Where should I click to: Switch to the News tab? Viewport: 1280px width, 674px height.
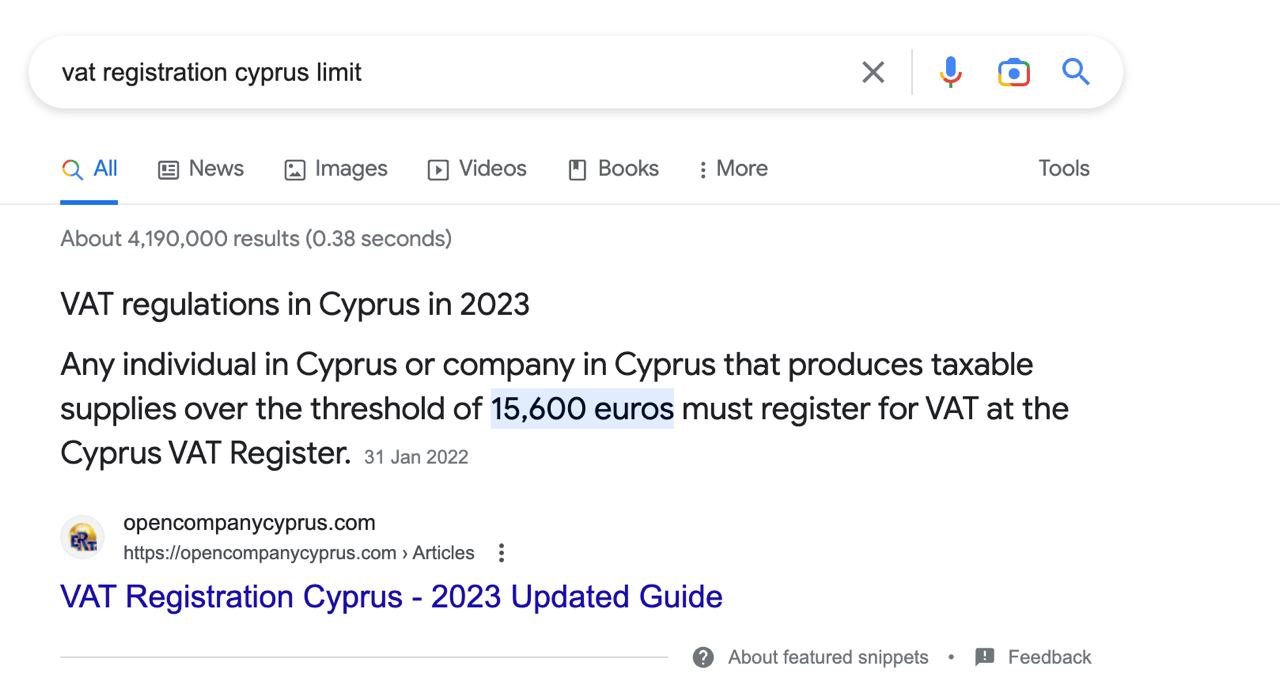201,169
